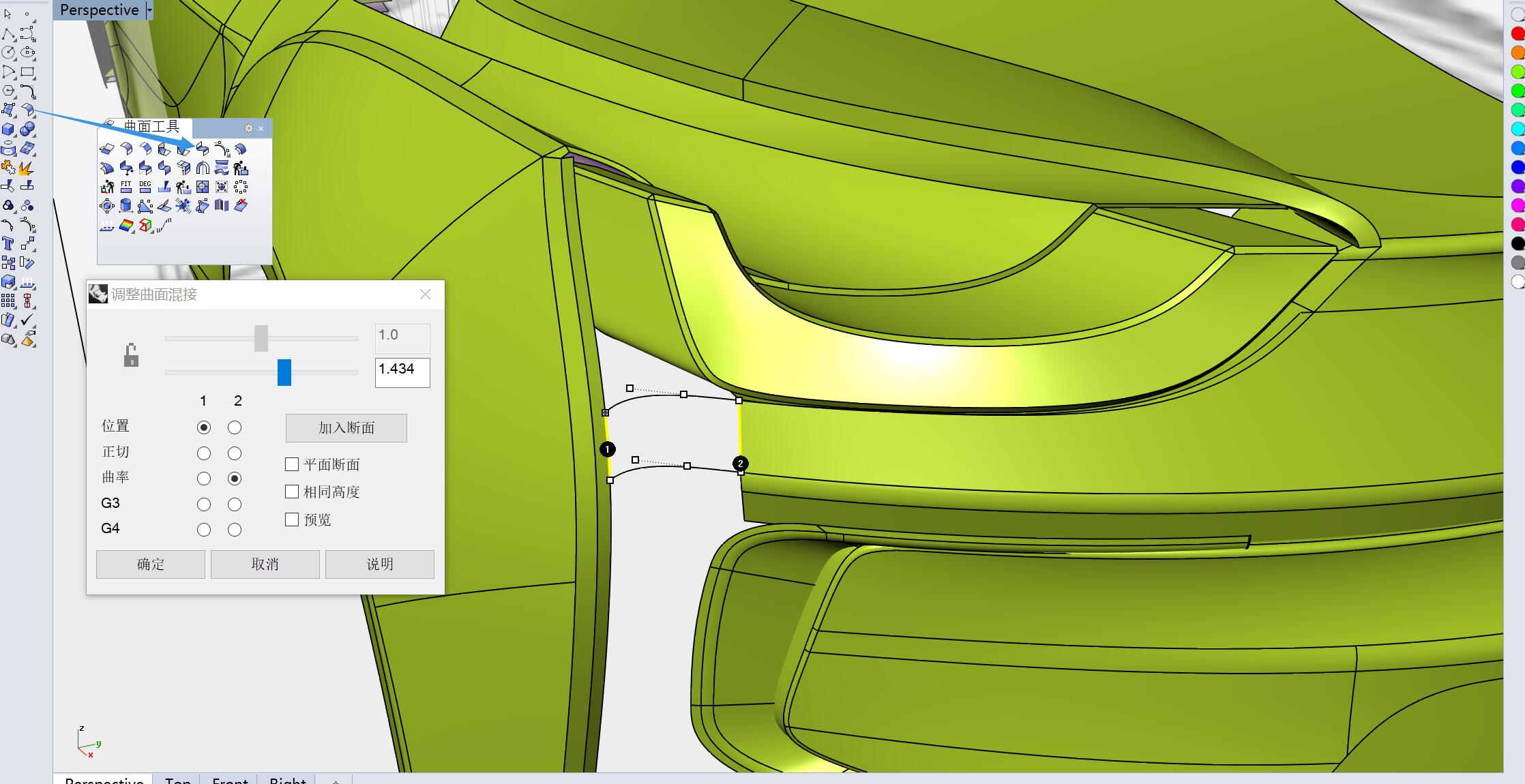
Task: Select the Box solid tool
Action: [8, 130]
